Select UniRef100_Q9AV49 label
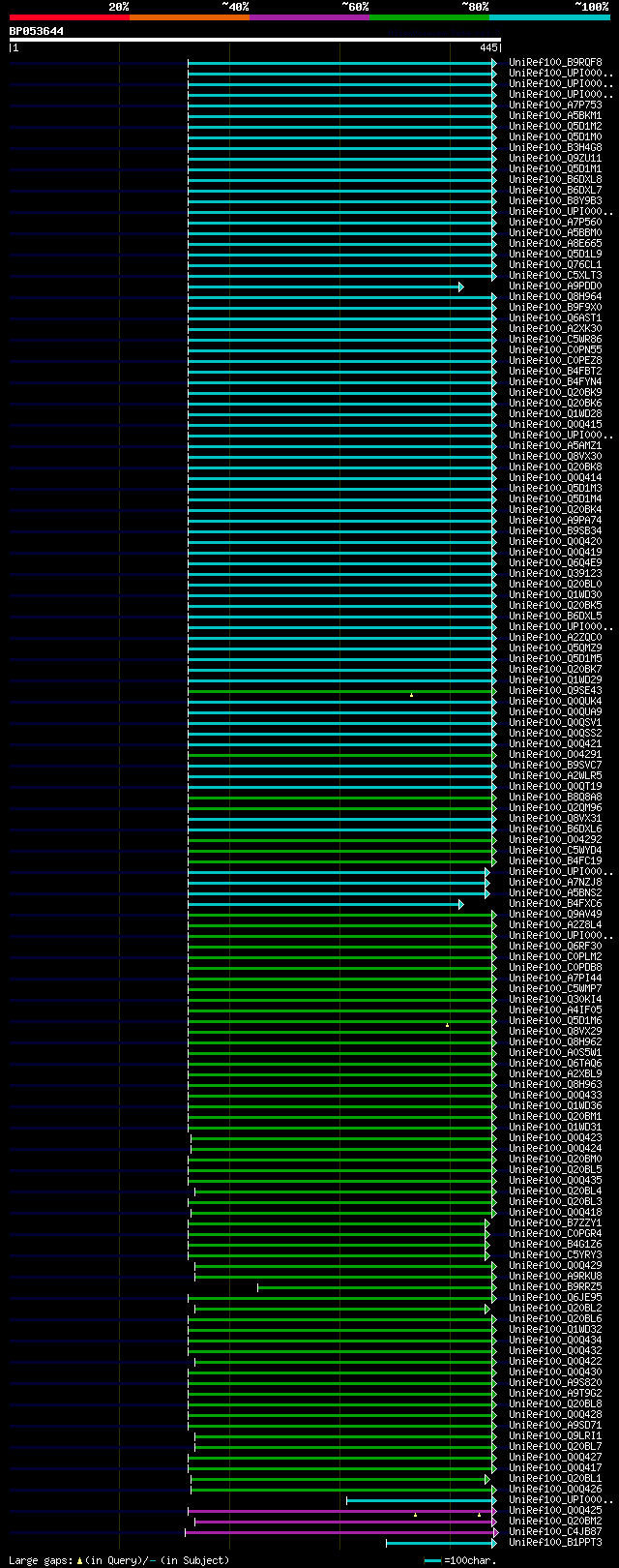The image size is (619, 1568). click(x=555, y=914)
